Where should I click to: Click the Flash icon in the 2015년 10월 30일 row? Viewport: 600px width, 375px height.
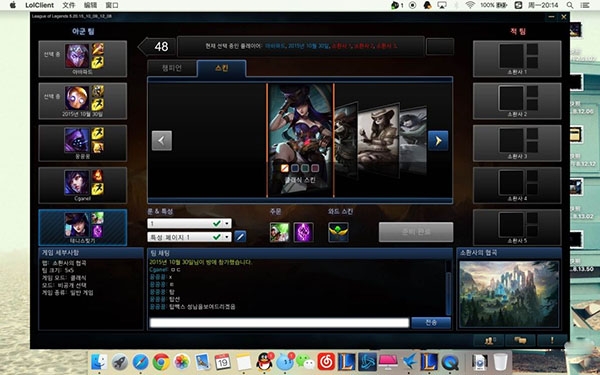point(98,104)
